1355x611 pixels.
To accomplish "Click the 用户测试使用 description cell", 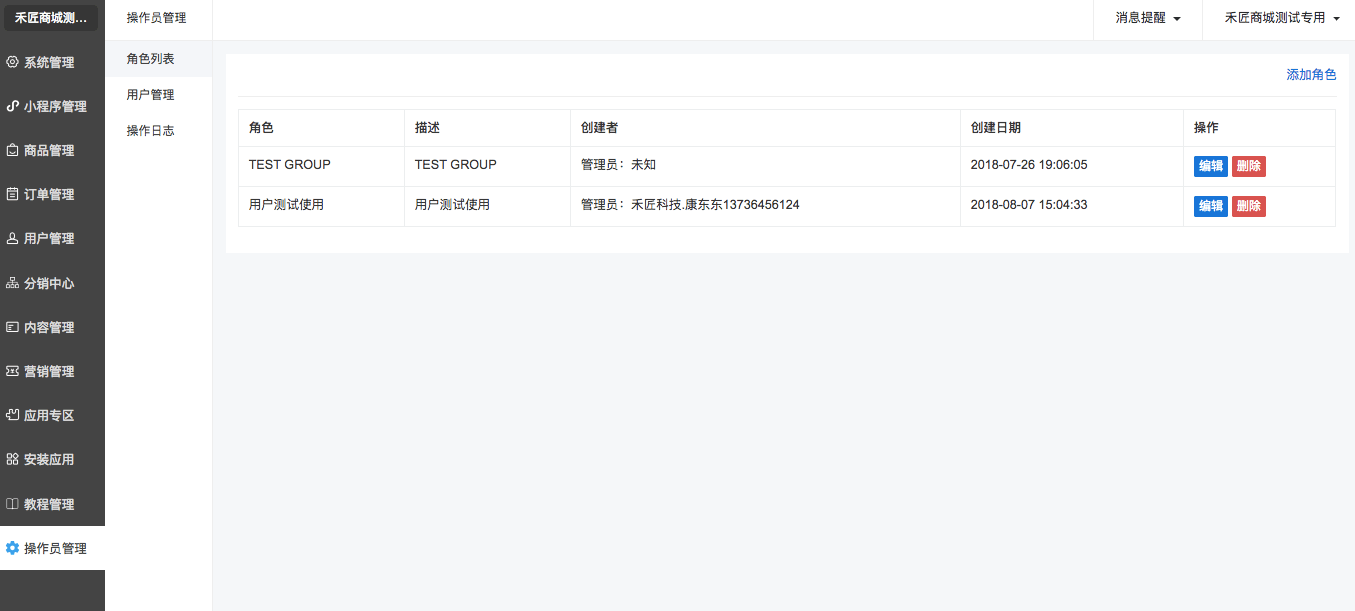I will (452, 205).
